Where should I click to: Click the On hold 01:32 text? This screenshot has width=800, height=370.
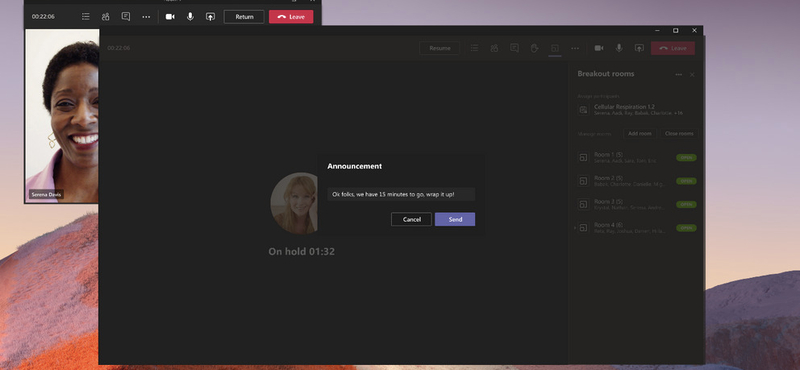tap(302, 251)
